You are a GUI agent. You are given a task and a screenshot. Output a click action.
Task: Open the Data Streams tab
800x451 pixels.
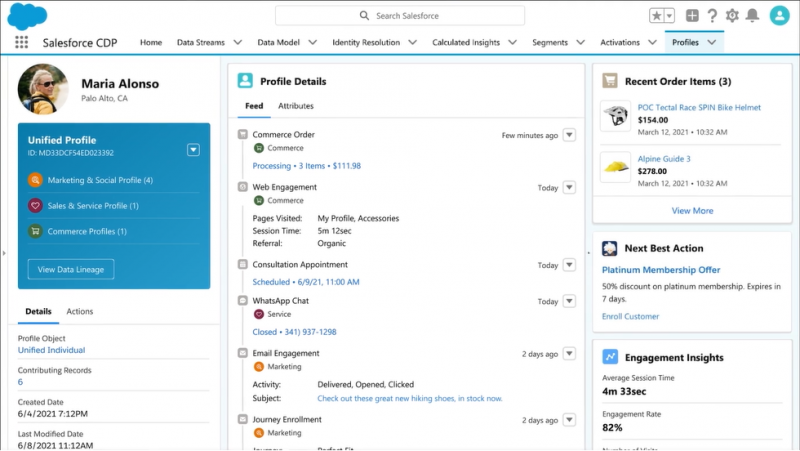pos(201,42)
